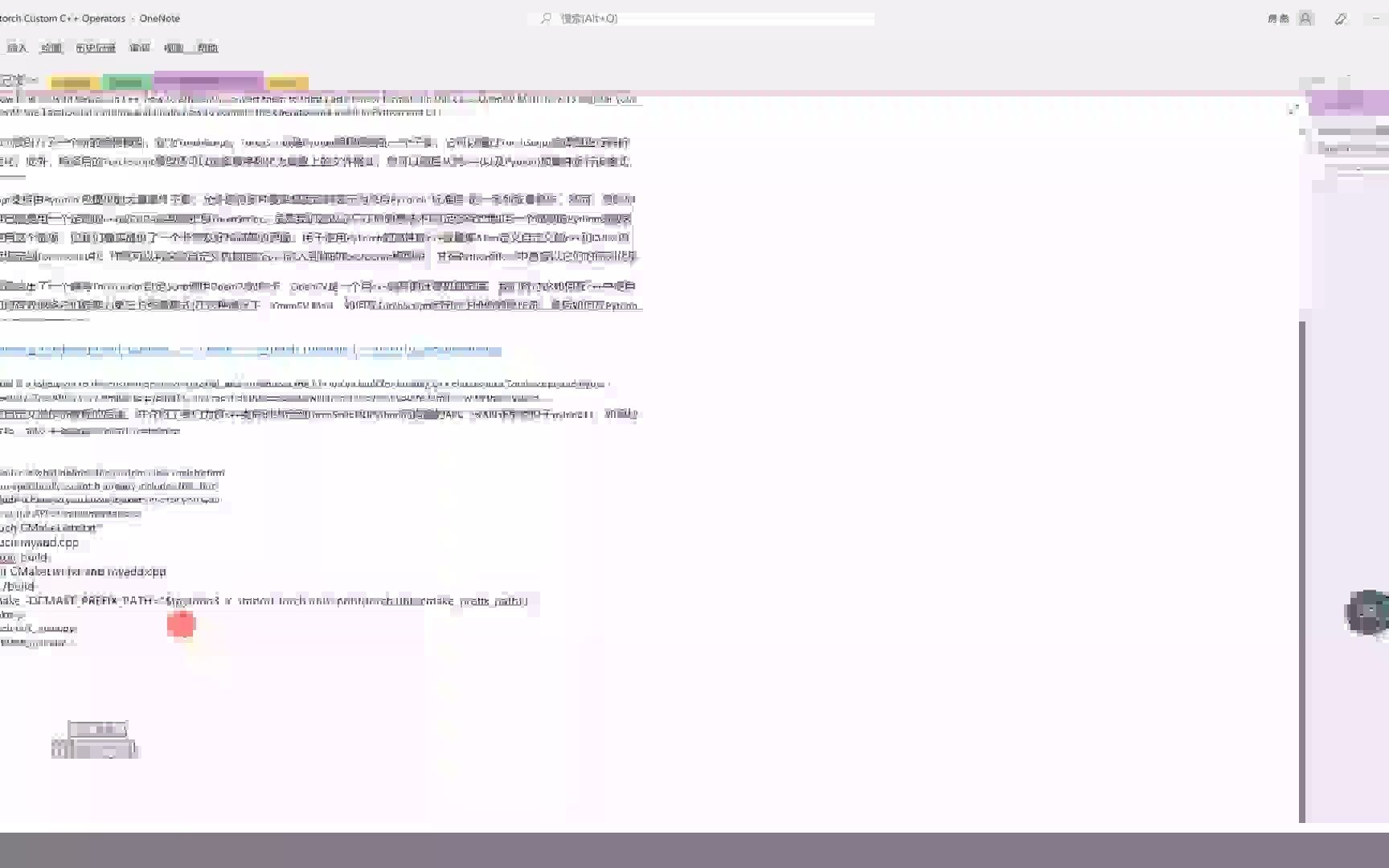Click the floating round button at right edge
1389x868 pixels.
coord(1368,612)
